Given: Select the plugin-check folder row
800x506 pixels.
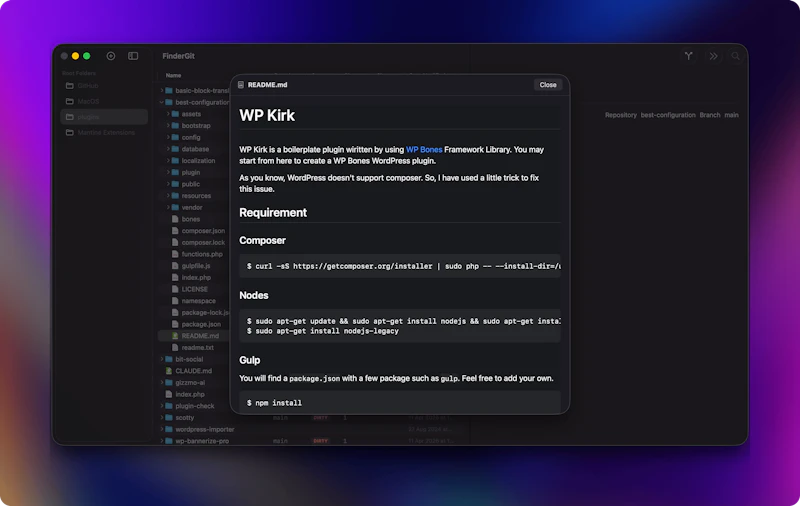Looking at the screenshot, I should click(x=194, y=406).
